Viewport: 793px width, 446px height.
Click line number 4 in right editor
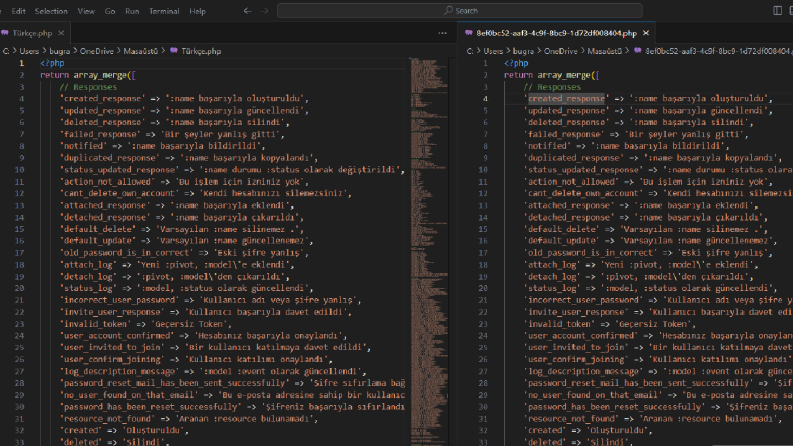[x=485, y=99]
